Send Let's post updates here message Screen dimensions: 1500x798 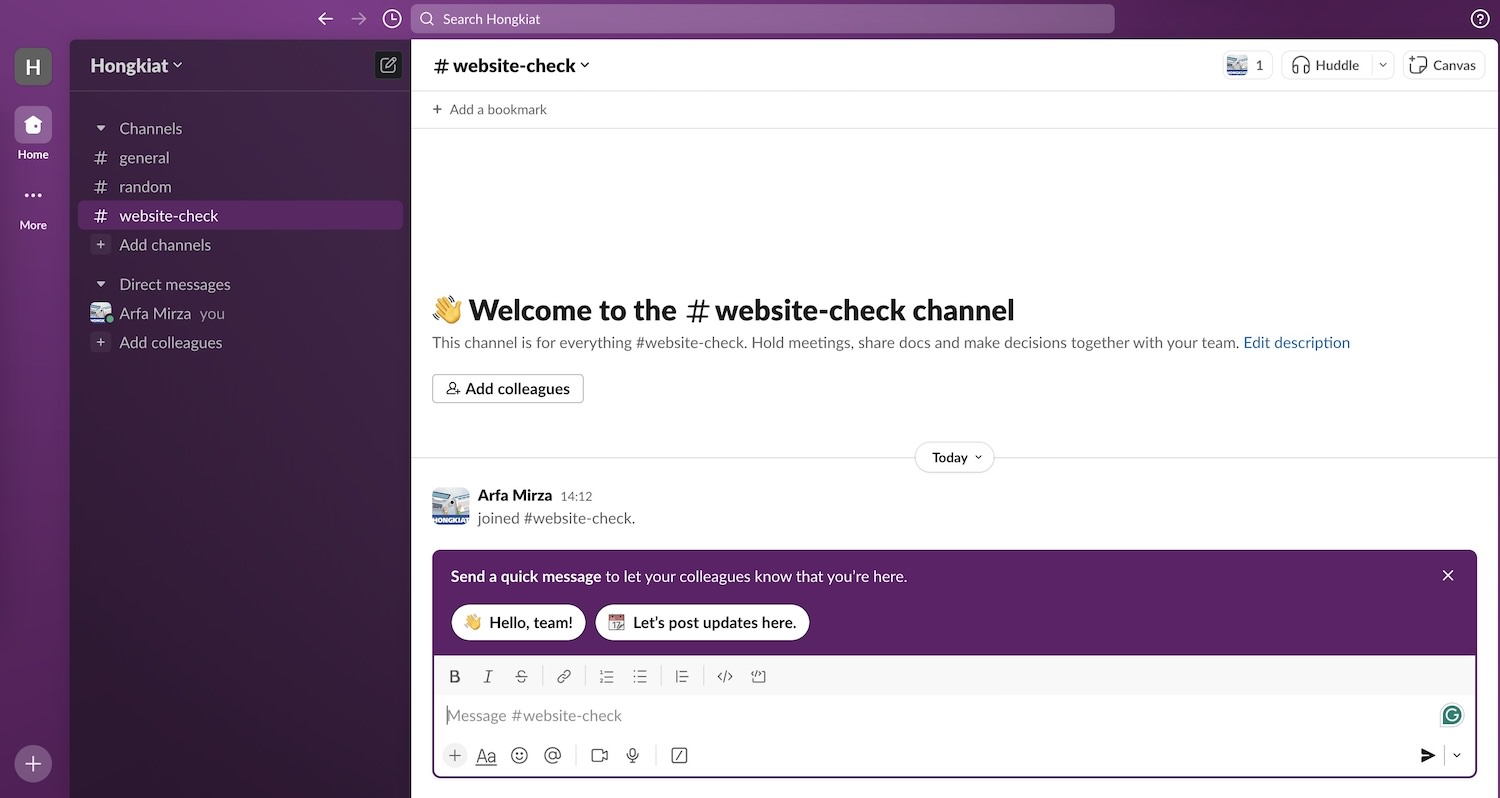[x=702, y=622]
